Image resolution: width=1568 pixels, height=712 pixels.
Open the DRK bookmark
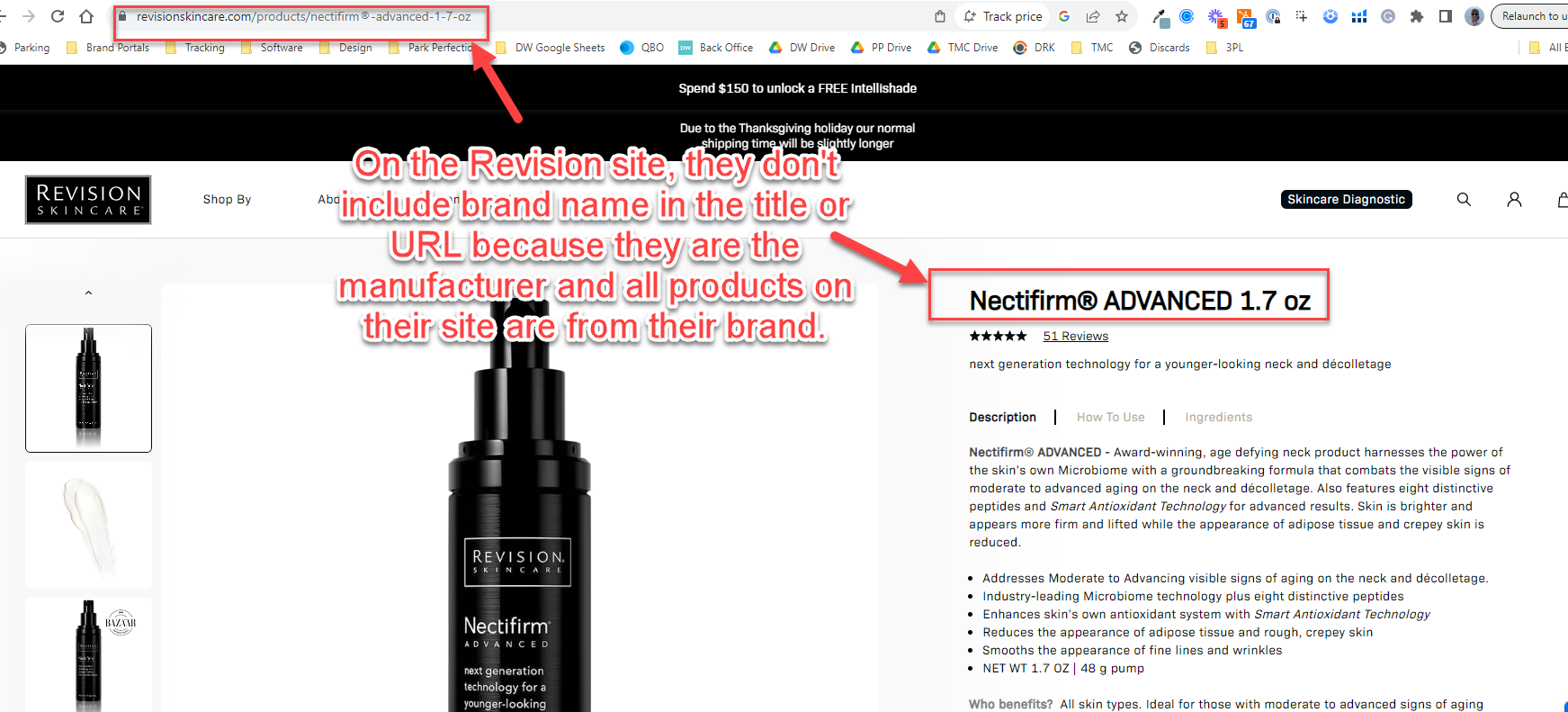[x=1035, y=48]
